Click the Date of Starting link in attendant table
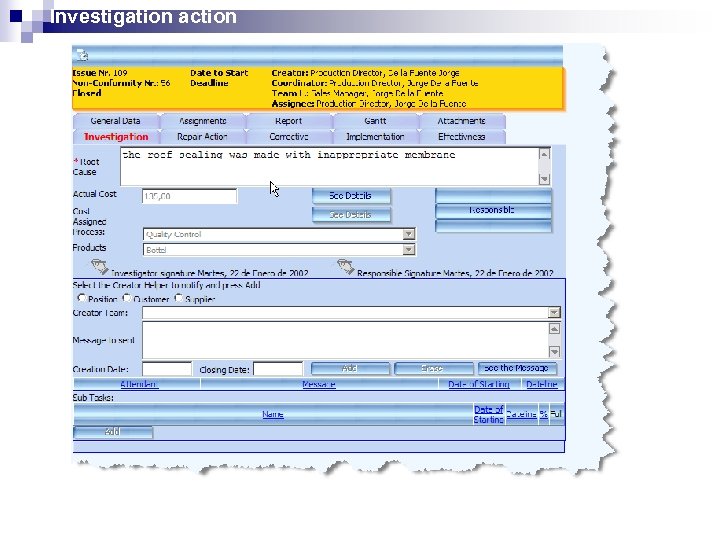 [479, 384]
